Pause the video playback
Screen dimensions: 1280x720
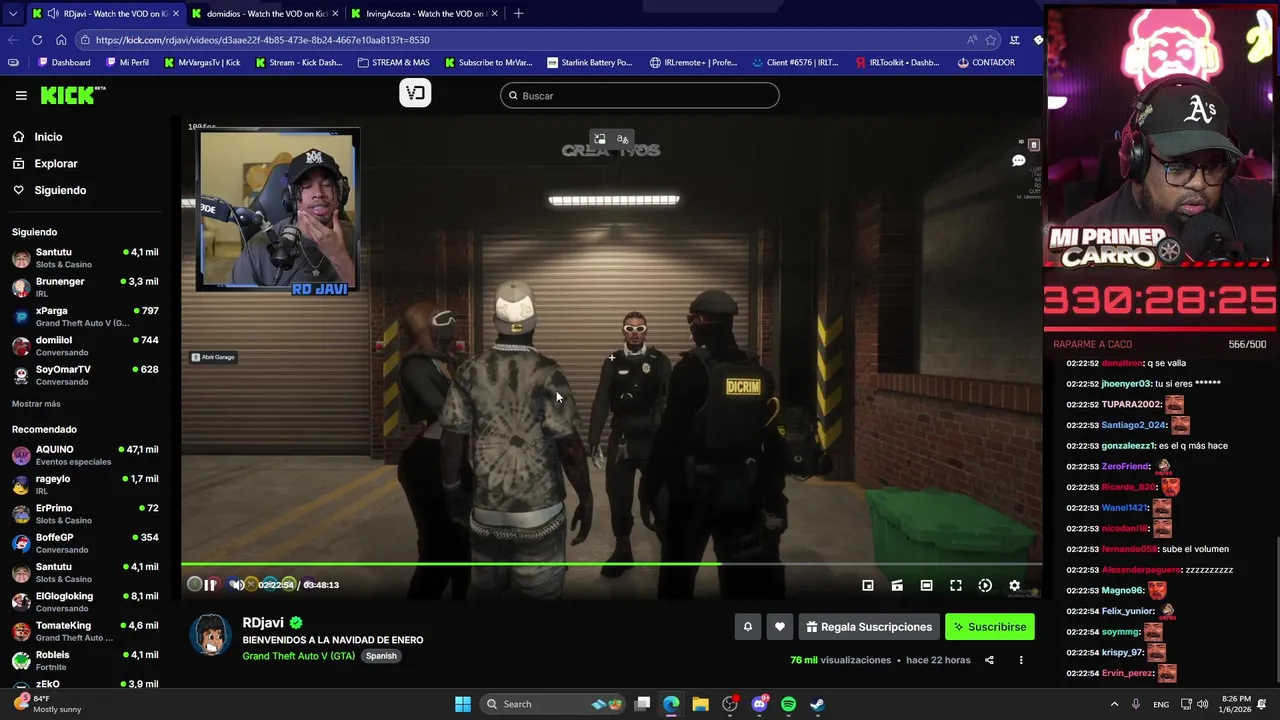211,585
